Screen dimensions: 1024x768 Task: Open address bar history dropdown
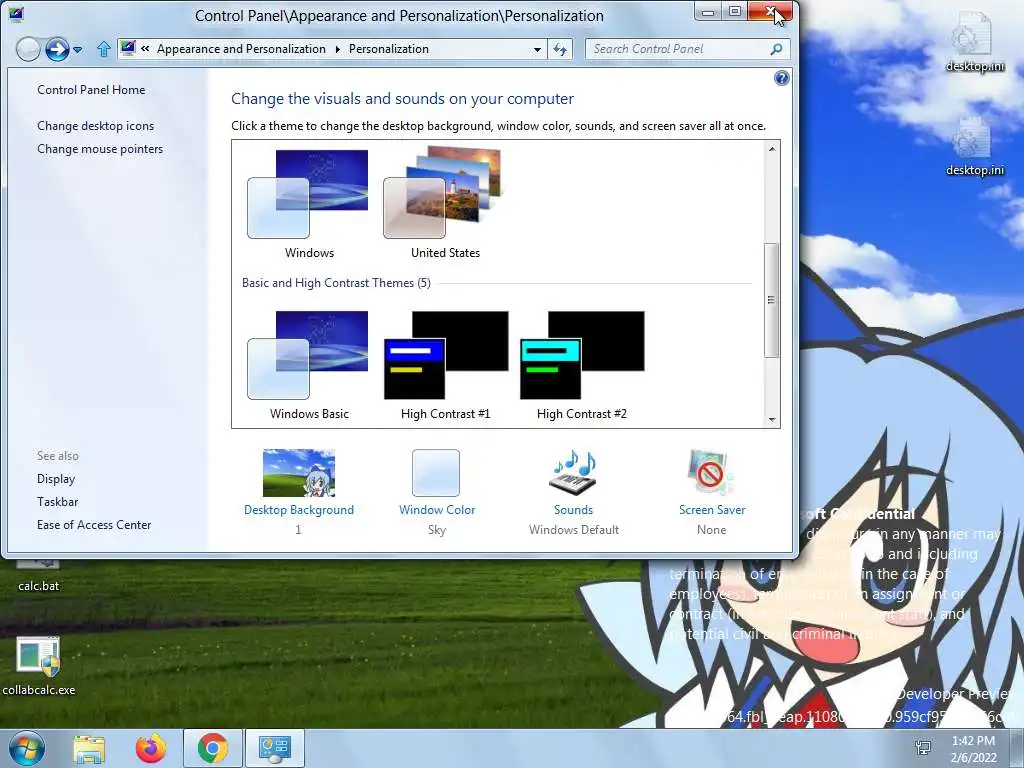tap(537, 50)
